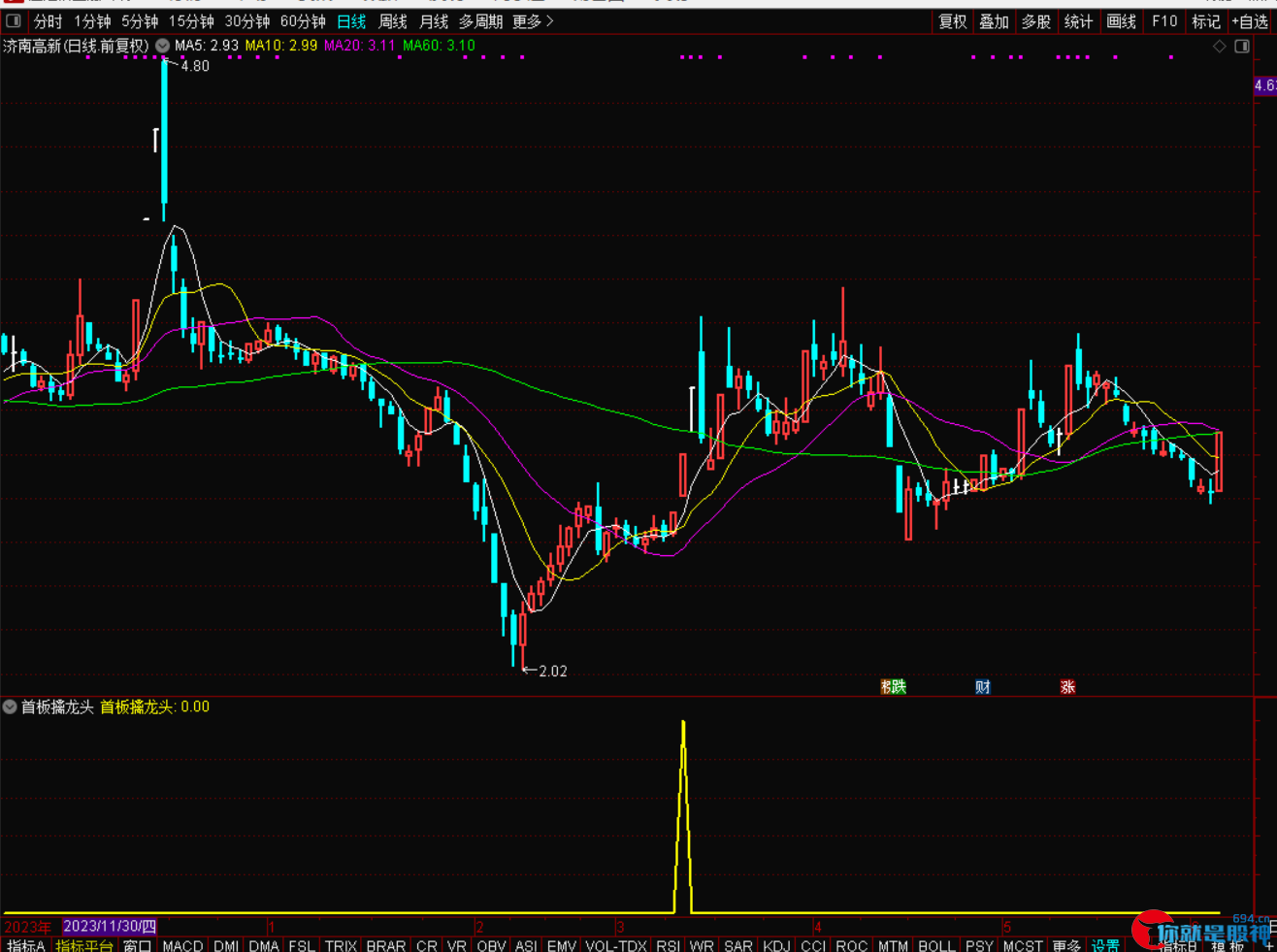Switch to 月线 monthly chart
Screen dimensions: 1277x952
[434, 21]
